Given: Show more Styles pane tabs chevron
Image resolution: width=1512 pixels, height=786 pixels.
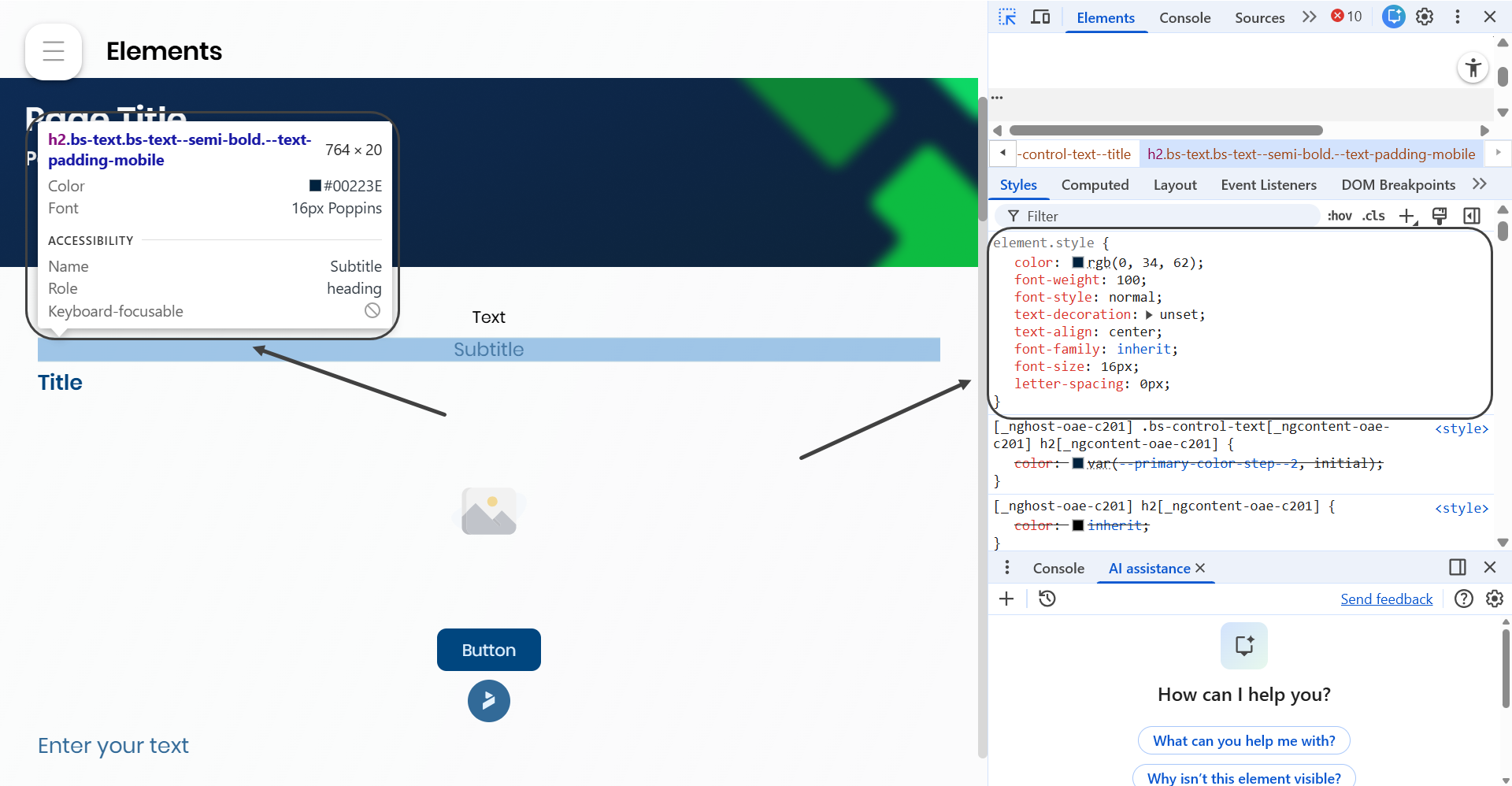Looking at the screenshot, I should [x=1480, y=184].
